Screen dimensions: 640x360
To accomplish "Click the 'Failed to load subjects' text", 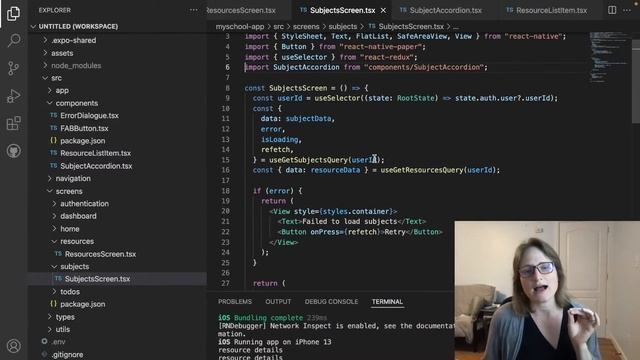I will 349,222.
